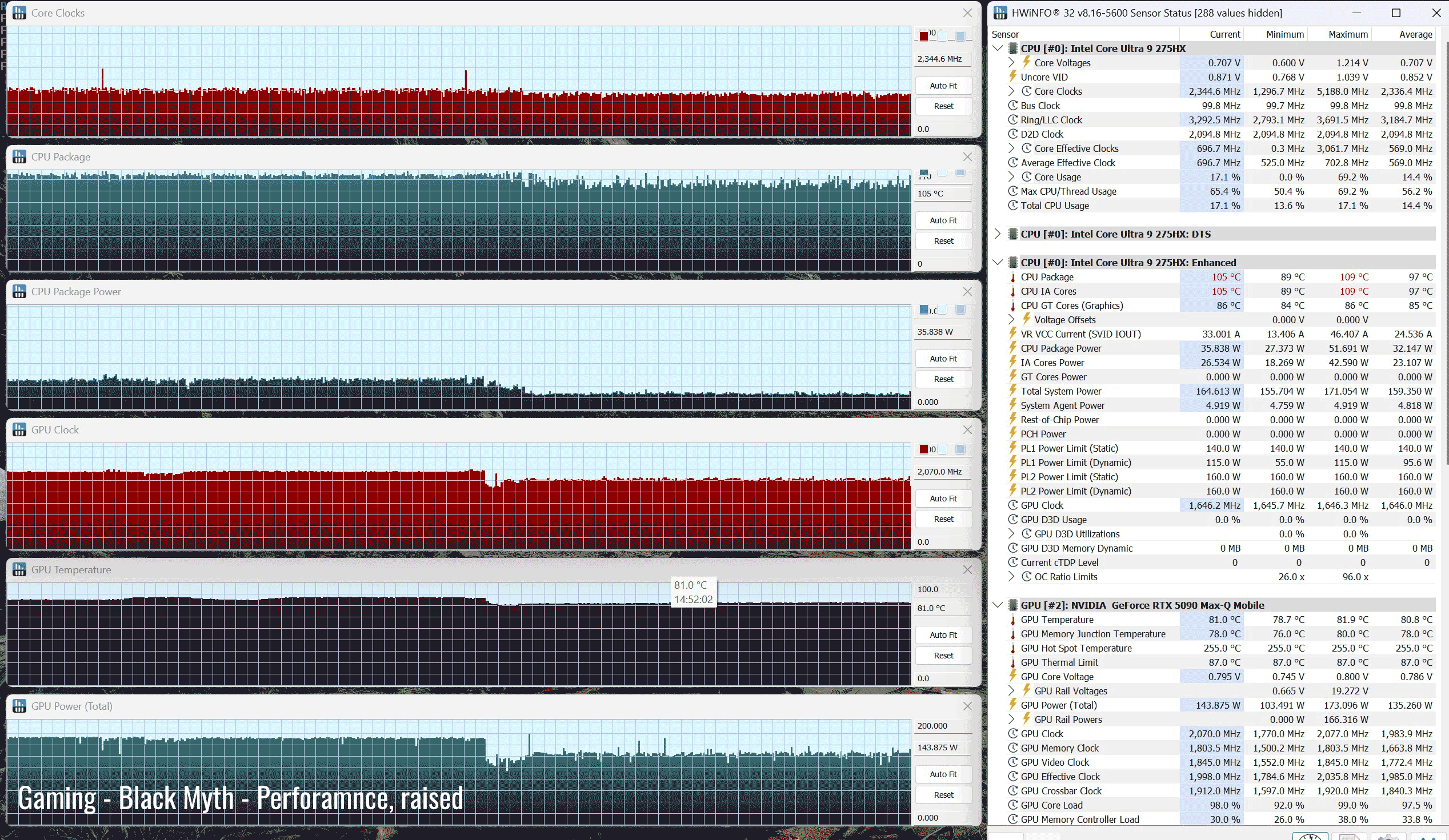Open the dark red color swatch in GPU Clock
This screenshot has height=840, width=1449.
923,449
